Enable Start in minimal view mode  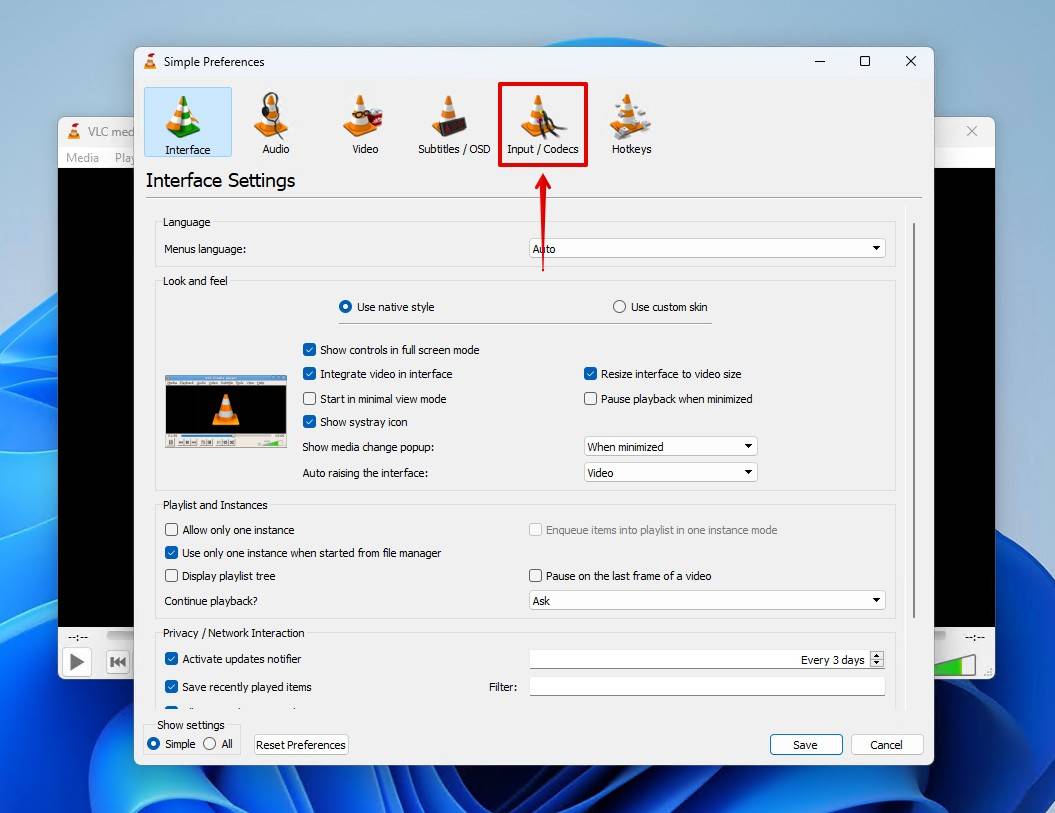(x=310, y=398)
